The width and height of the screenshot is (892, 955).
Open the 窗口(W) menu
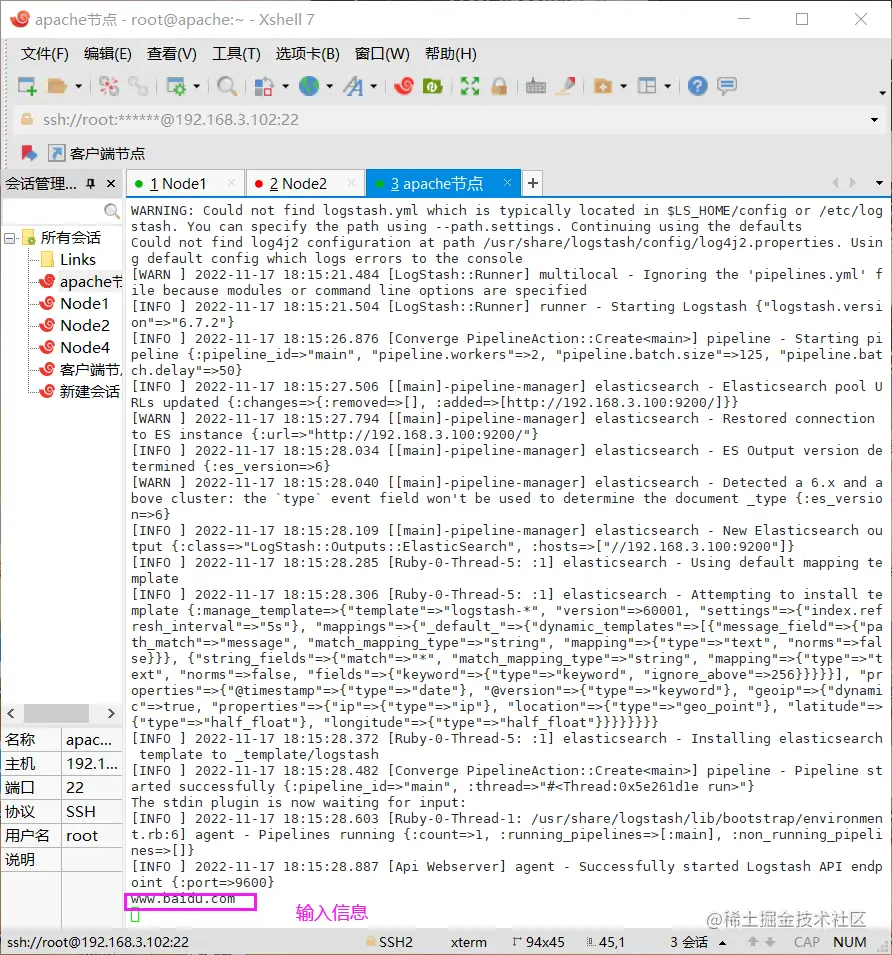[x=382, y=54]
